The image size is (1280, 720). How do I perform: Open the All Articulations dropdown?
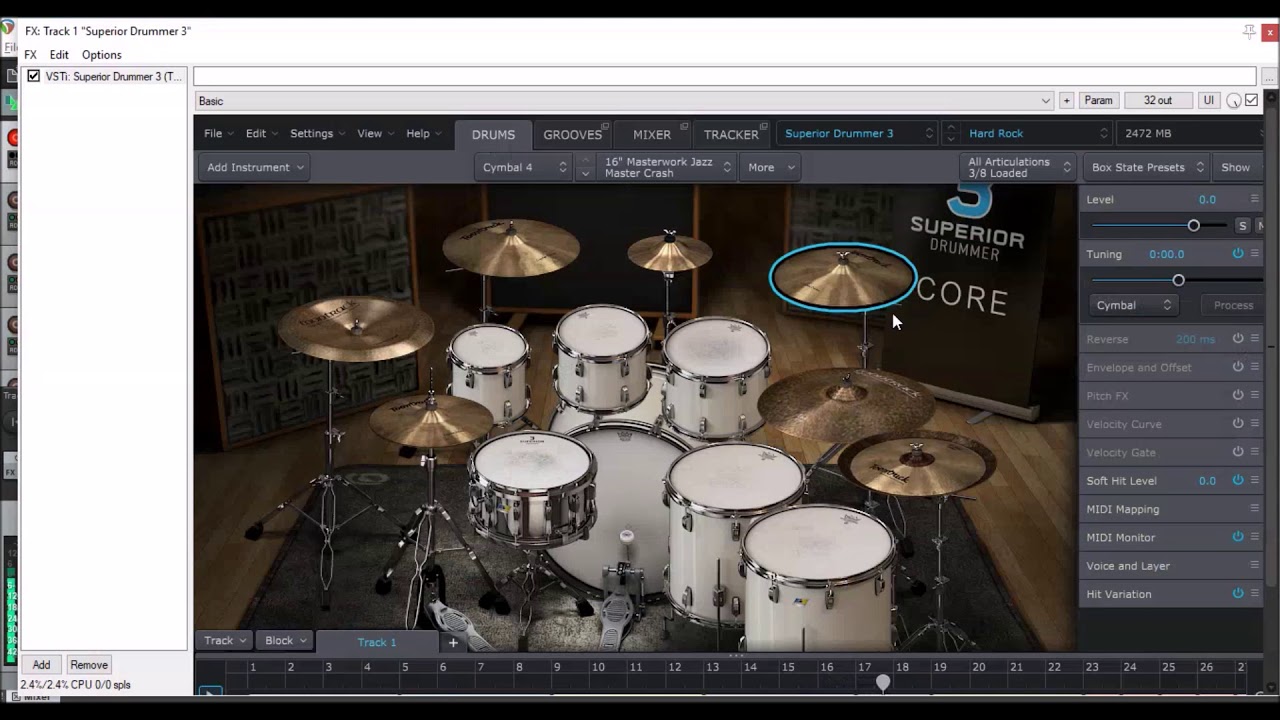[x=1018, y=167]
